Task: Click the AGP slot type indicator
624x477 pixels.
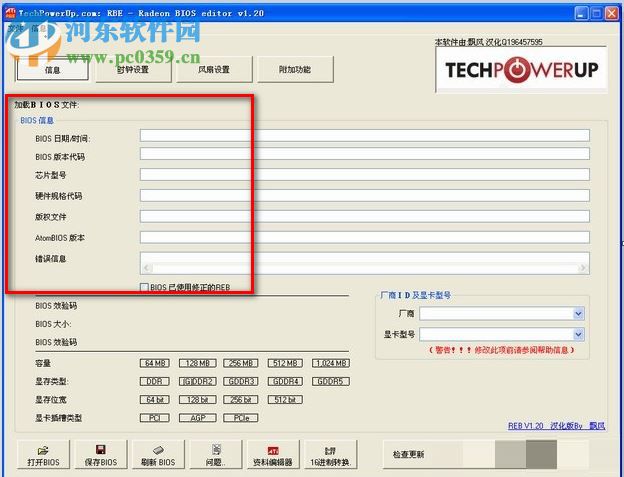Action: pos(197,418)
